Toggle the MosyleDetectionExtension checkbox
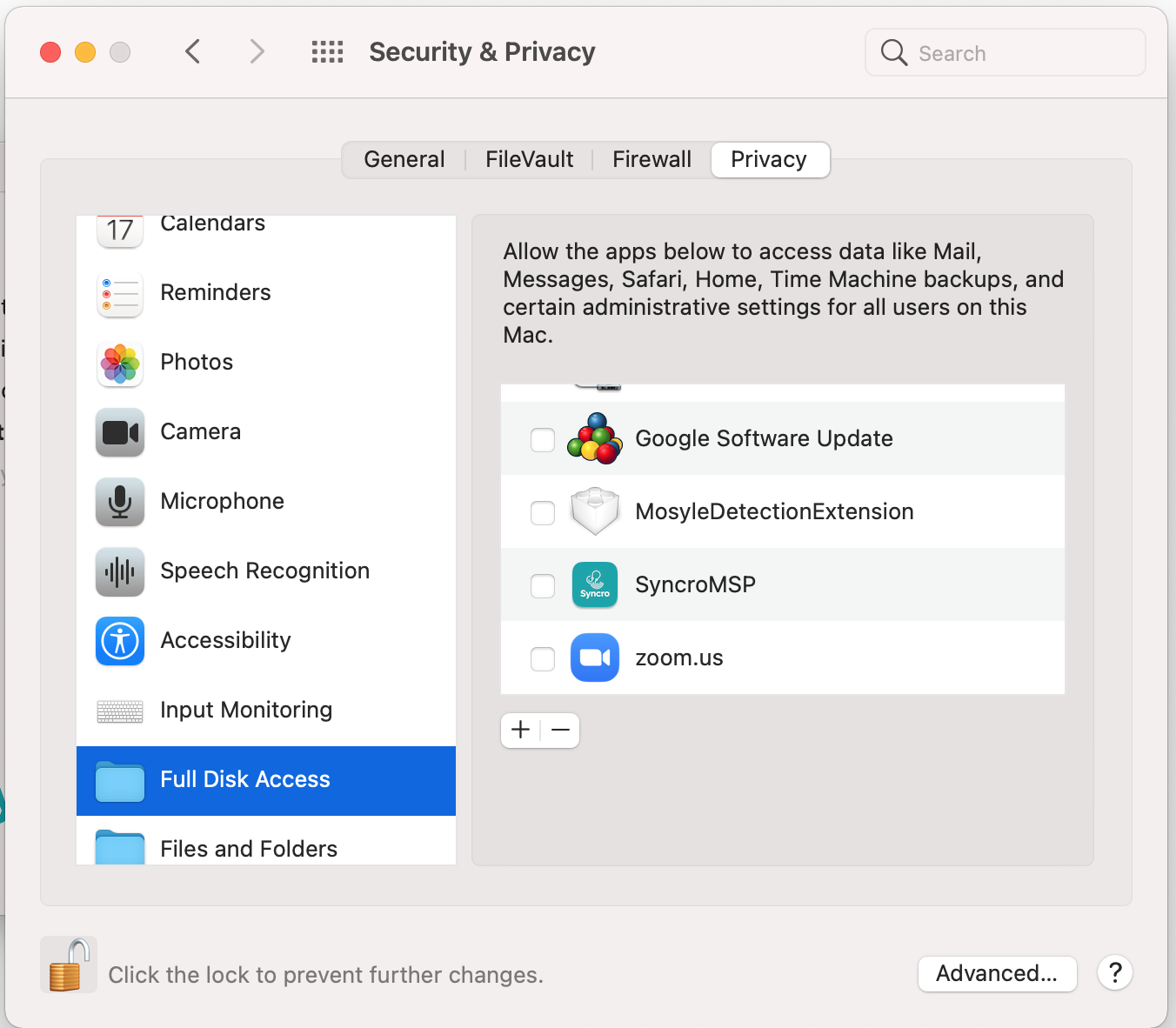The height and width of the screenshot is (1028, 1176). click(x=543, y=513)
